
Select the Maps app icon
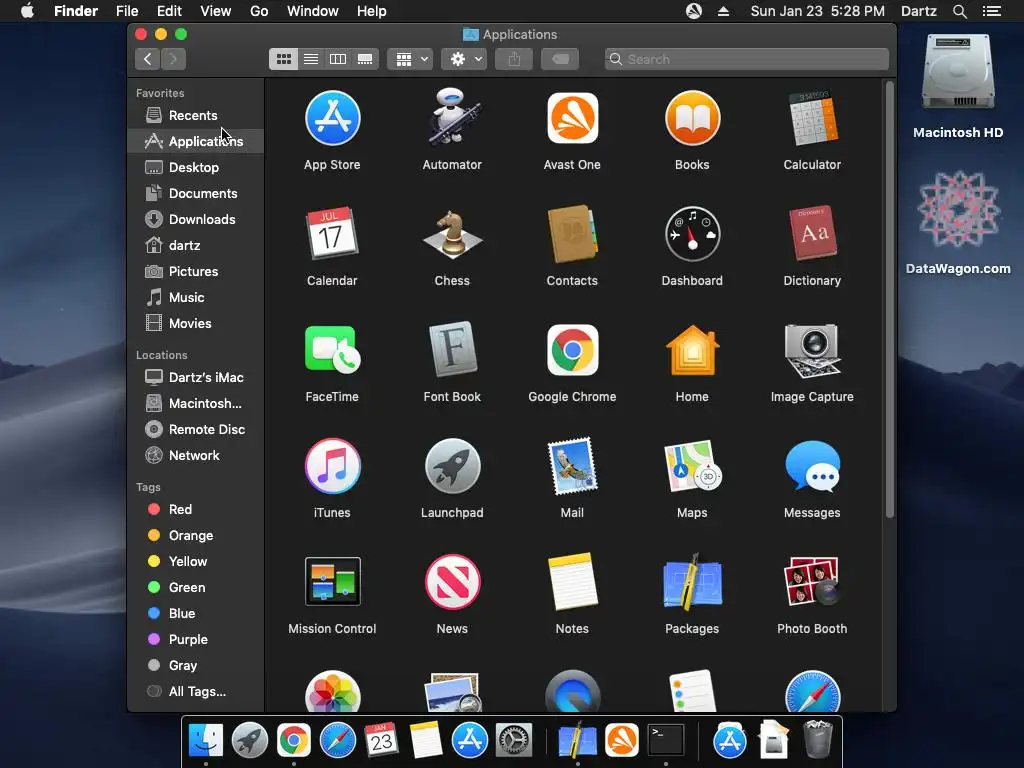point(692,466)
